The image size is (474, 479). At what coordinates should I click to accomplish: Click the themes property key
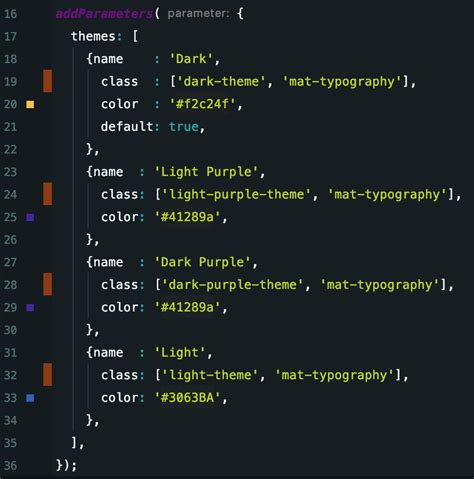click(93, 36)
